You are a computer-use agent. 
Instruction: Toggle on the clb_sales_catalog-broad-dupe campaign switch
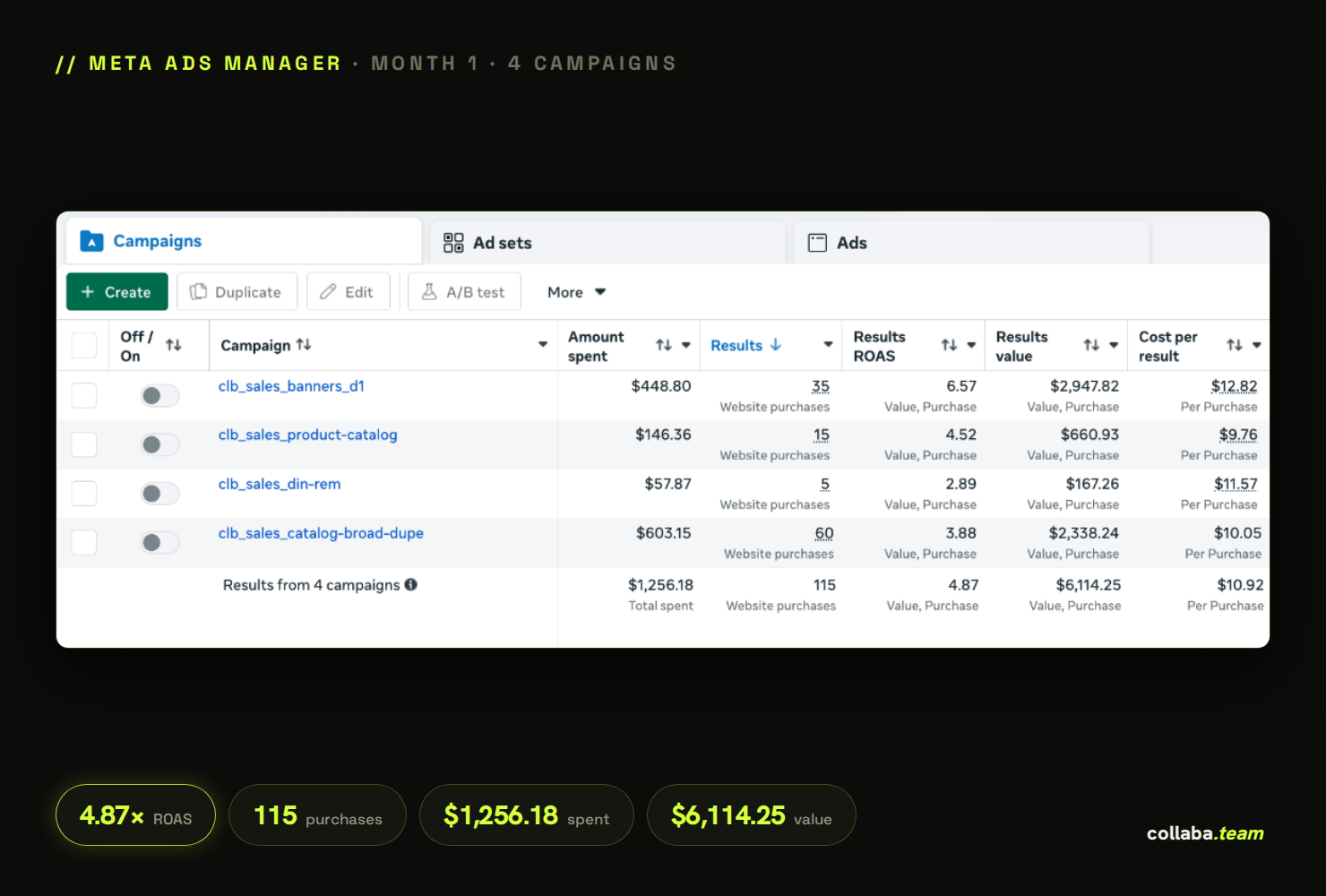tap(160, 542)
